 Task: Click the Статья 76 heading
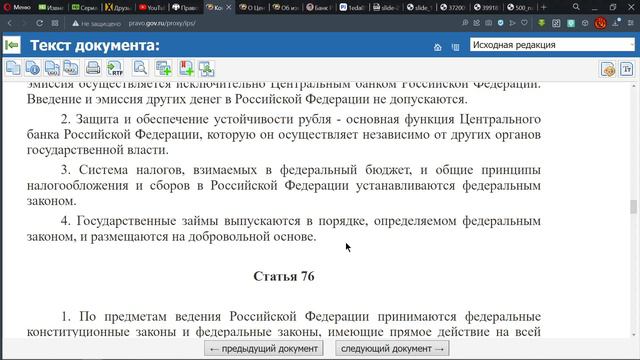(284, 276)
